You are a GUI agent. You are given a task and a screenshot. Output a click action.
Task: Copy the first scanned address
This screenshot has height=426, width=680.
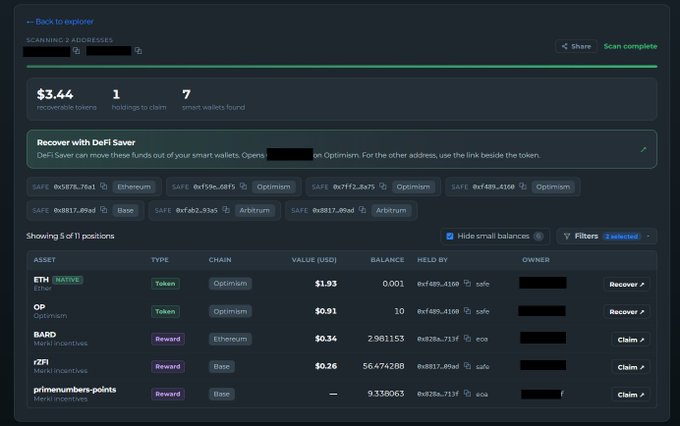76,51
